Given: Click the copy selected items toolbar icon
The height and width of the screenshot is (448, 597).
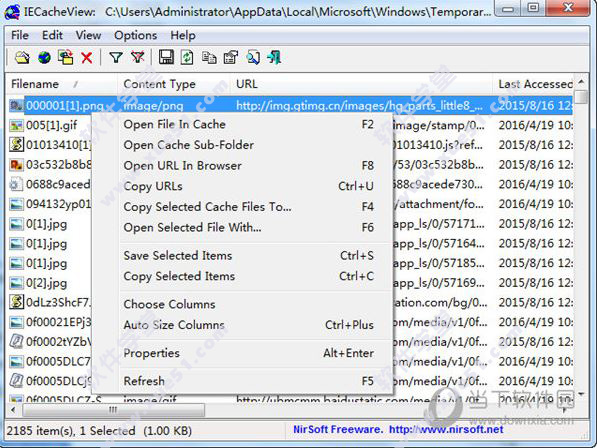Looking at the screenshot, I should click(209, 58).
